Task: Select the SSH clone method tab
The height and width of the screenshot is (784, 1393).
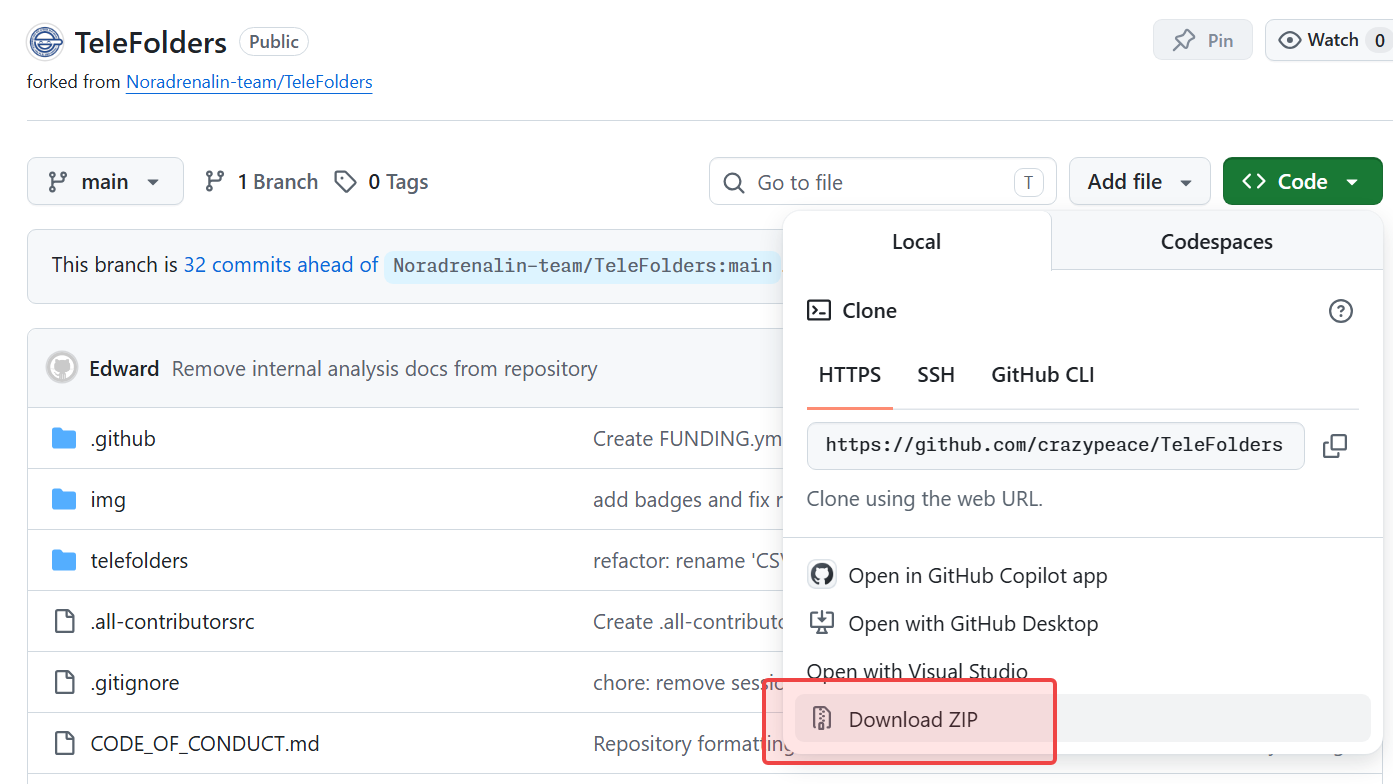Action: 936,375
